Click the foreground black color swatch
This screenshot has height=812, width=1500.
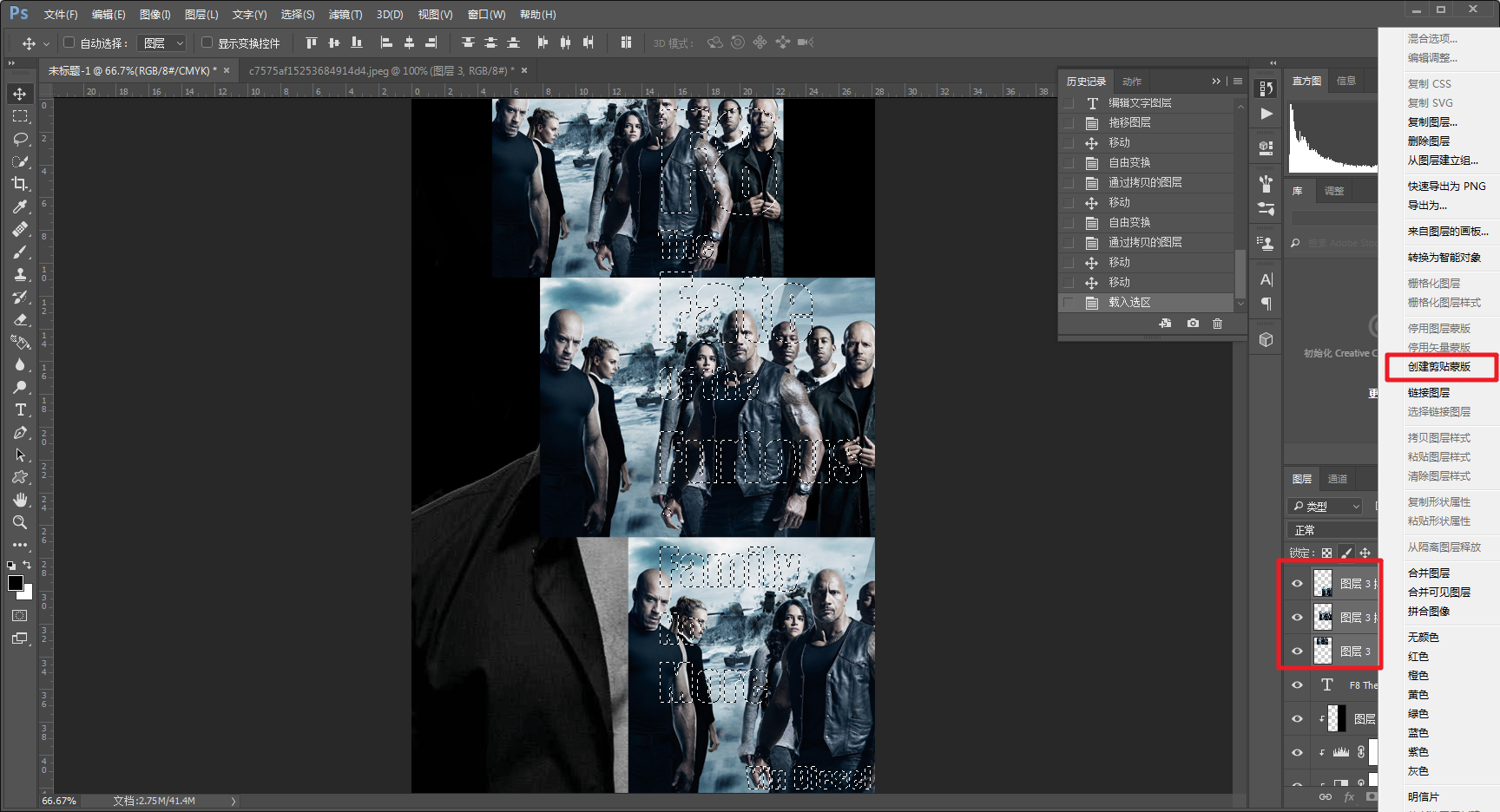(x=15, y=582)
